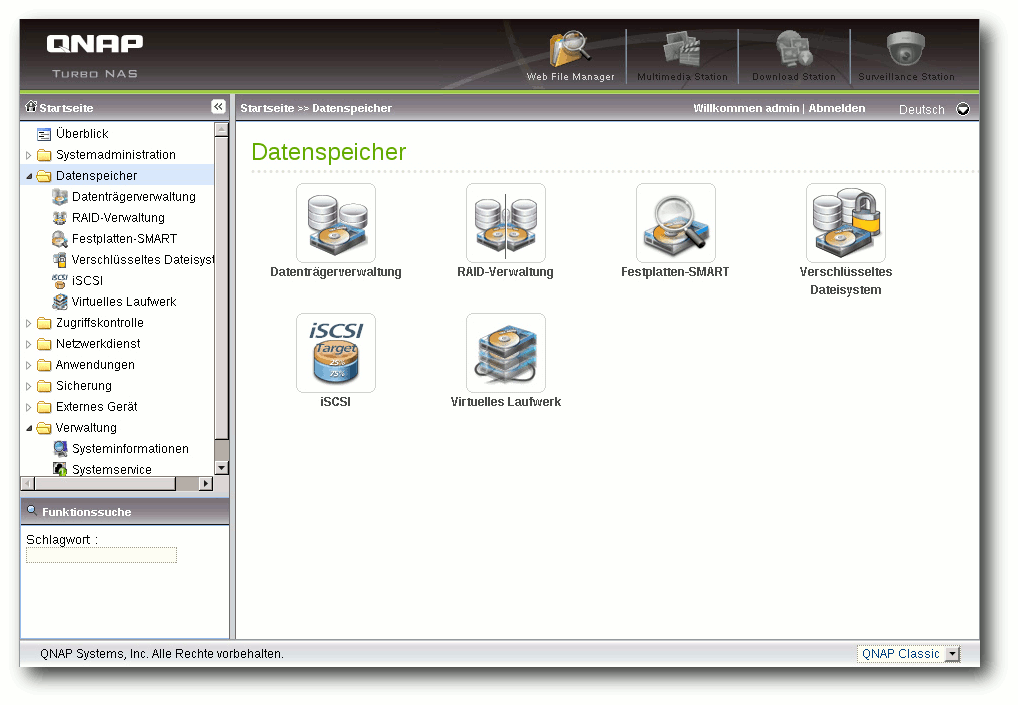Select Sicherung folder label

[84, 386]
